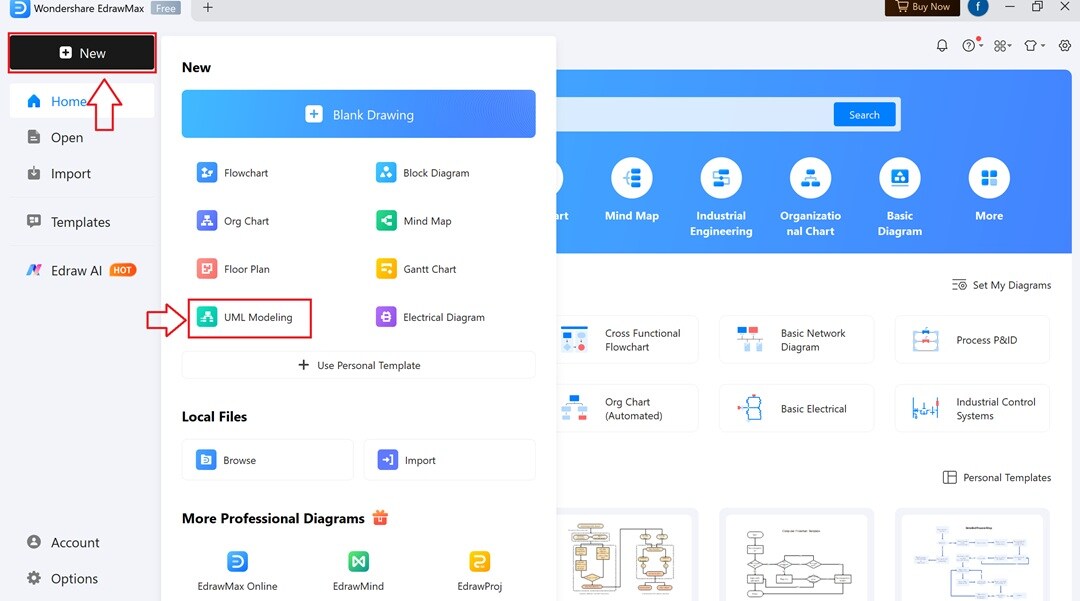This screenshot has height=601, width=1080.
Task: Launch EdrawProj app
Action: 479,571
